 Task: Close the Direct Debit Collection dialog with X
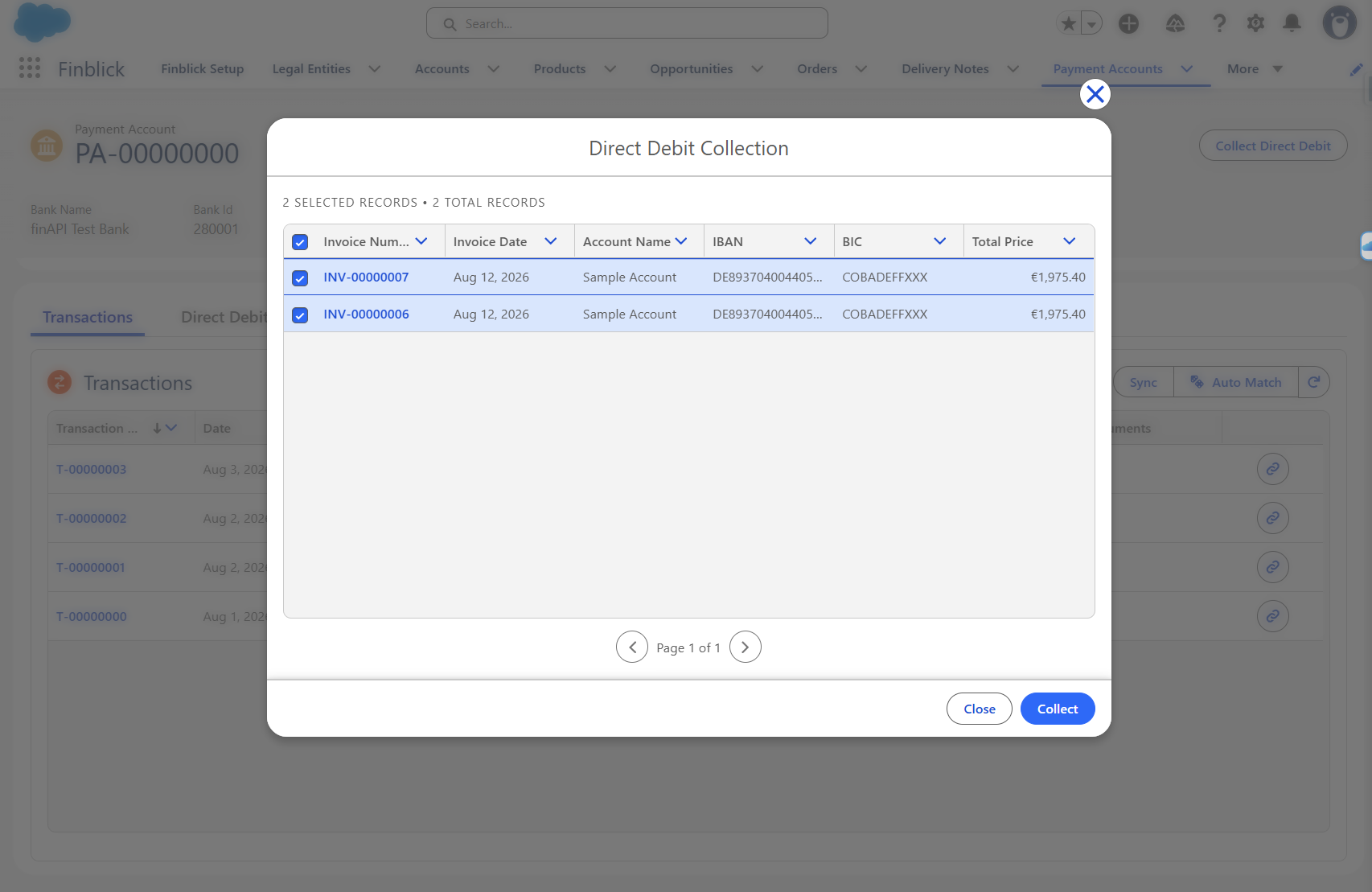point(1095,94)
